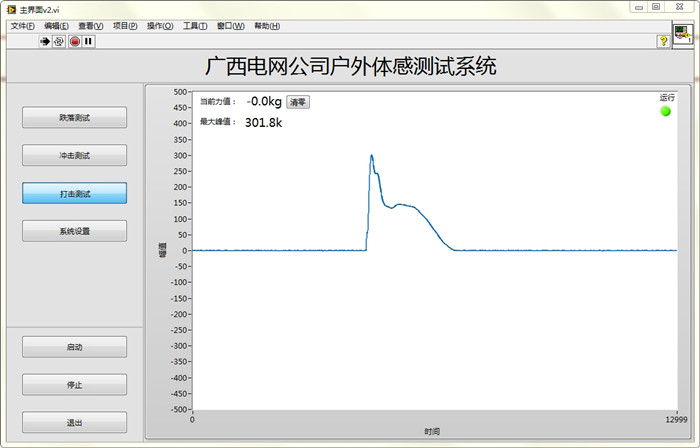The height and width of the screenshot is (448, 700).
Task: Click the 启动 start button
Action: click(x=75, y=347)
